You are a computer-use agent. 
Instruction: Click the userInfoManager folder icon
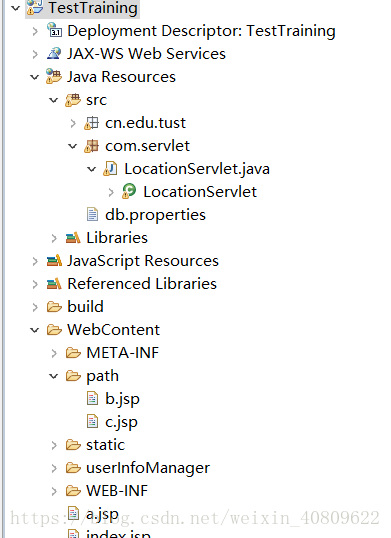coord(73,467)
